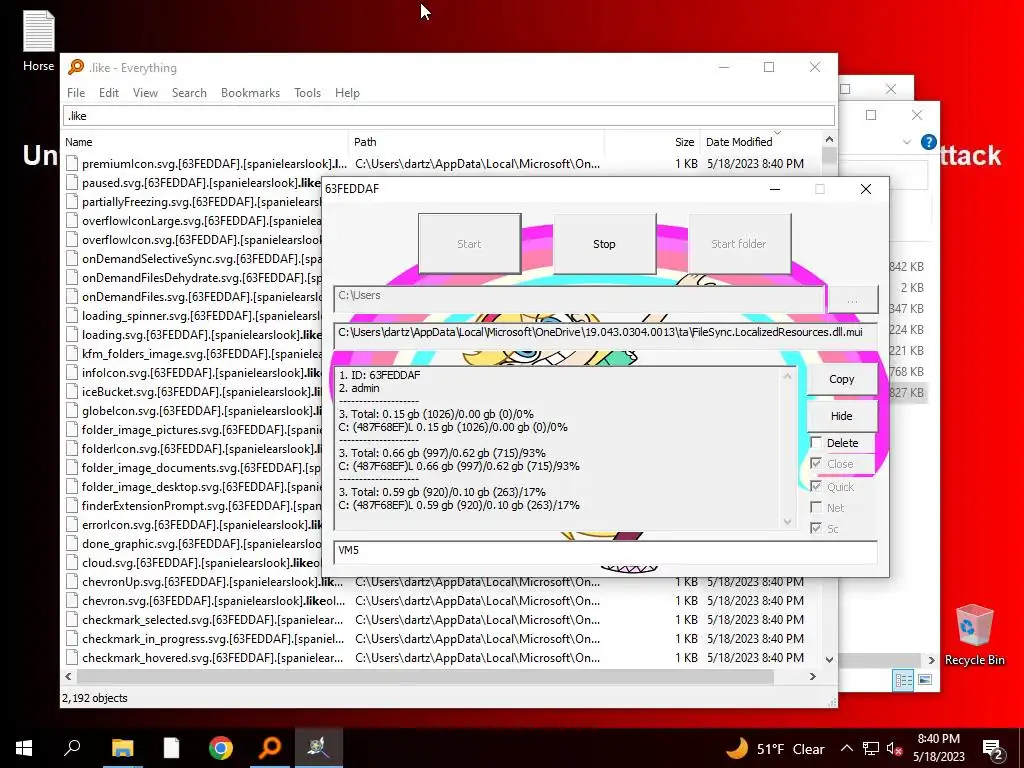Open the View menu in Everything

[x=145, y=93]
